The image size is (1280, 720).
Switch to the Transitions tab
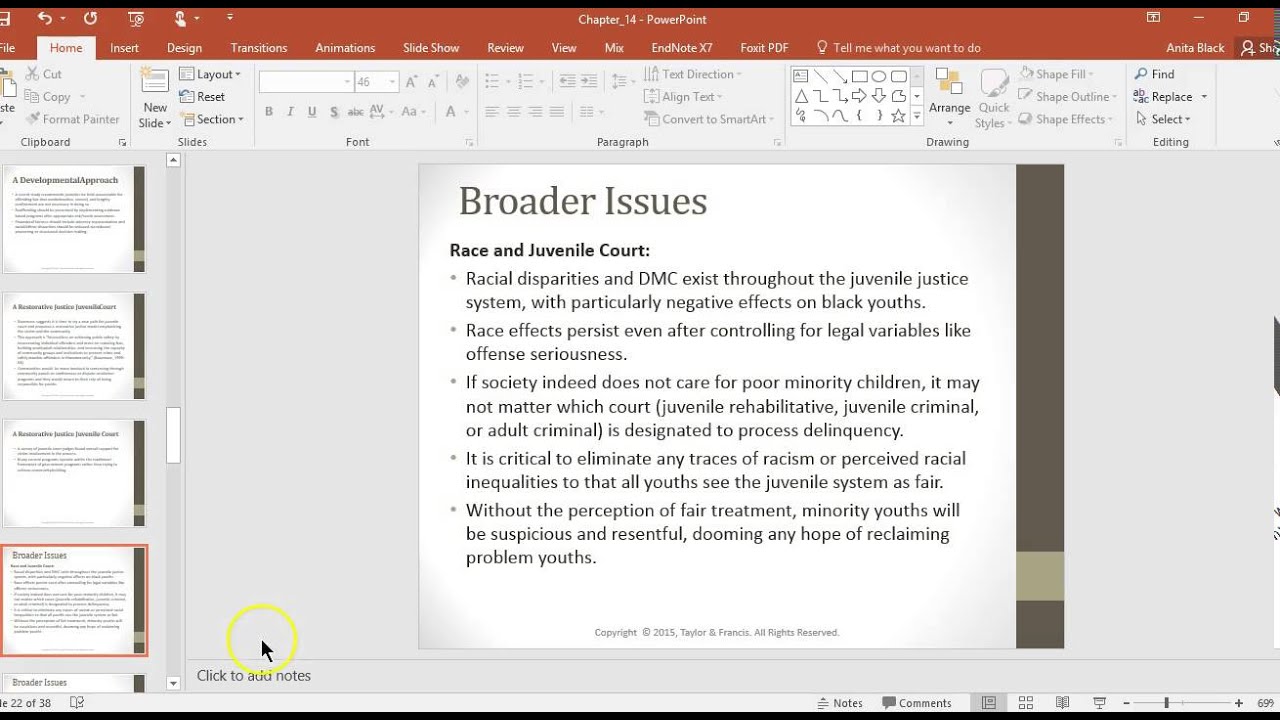(258, 48)
